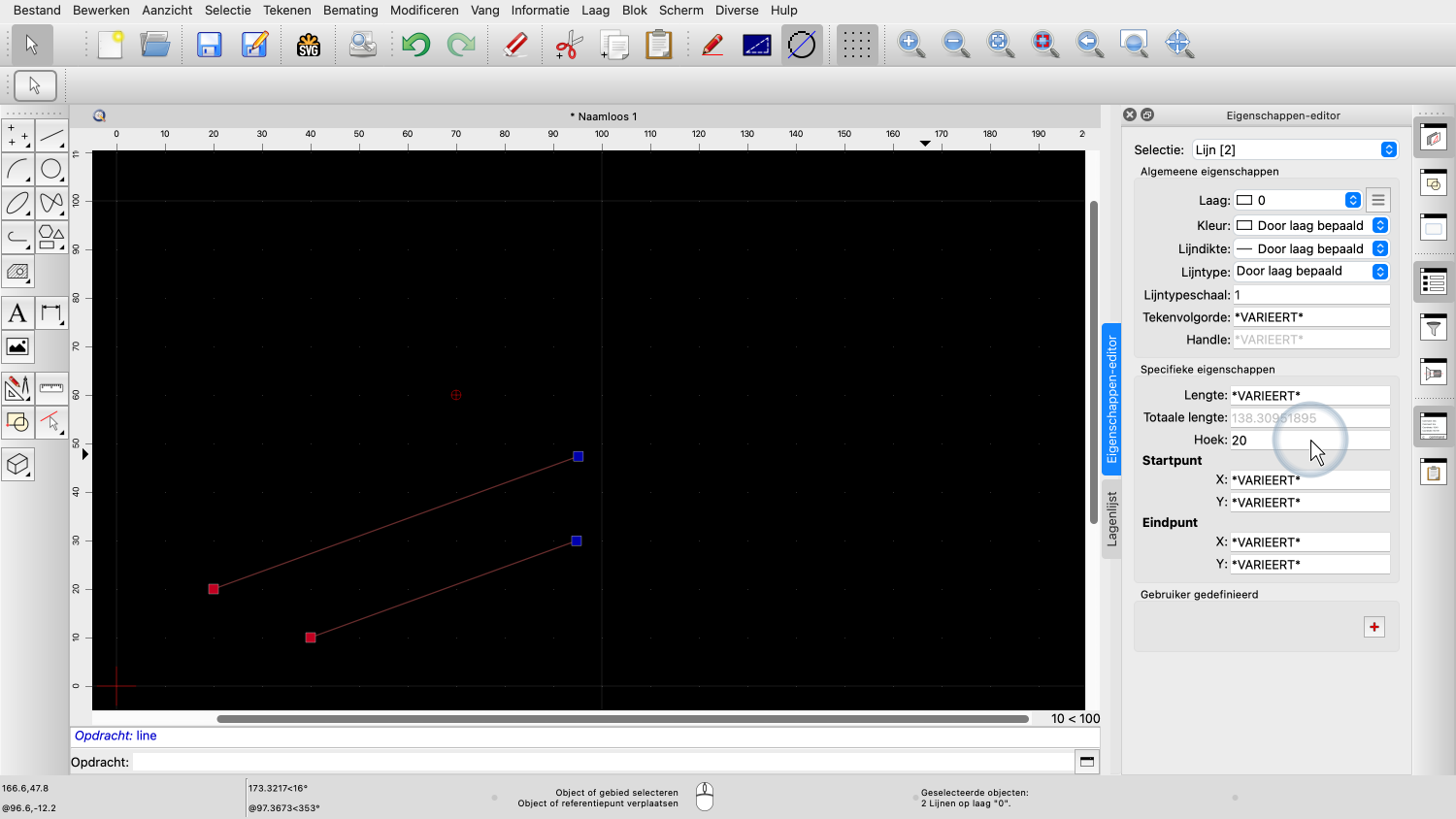The width and height of the screenshot is (1456, 819).
Task: Select the Circle drawing tool
Action: pos(51,170)
